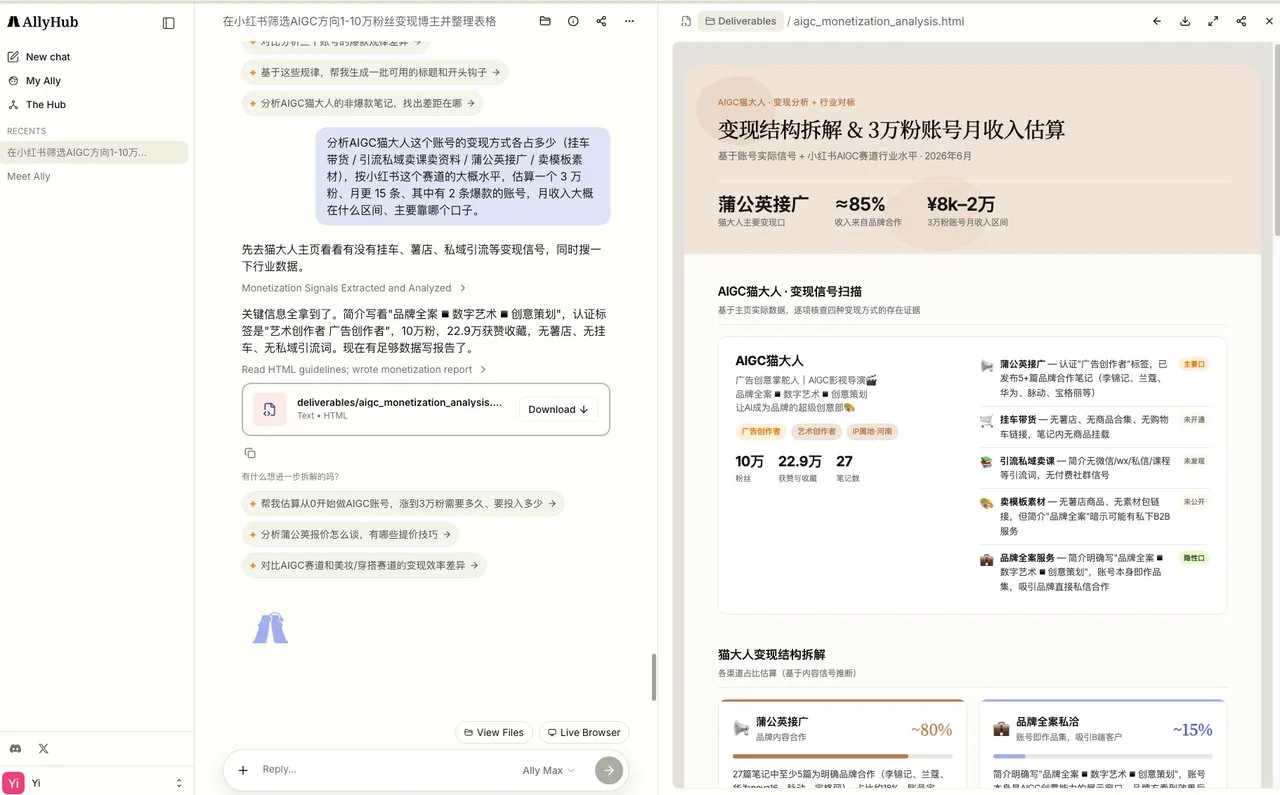Screen dimensions: 1280x795
Task: Select suggestion 帮我估算从0开始做AIGC账号
Action: (x=403, y=503)
